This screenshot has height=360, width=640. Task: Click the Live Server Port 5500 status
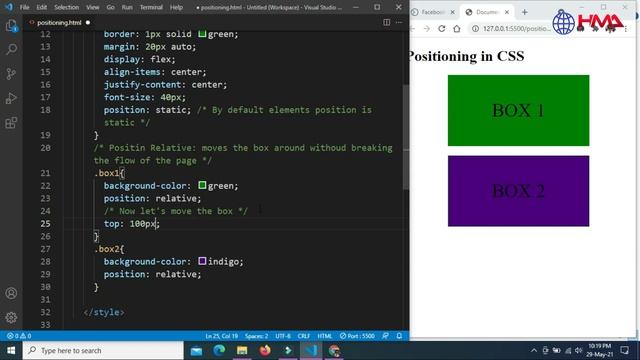coord(357,336)
